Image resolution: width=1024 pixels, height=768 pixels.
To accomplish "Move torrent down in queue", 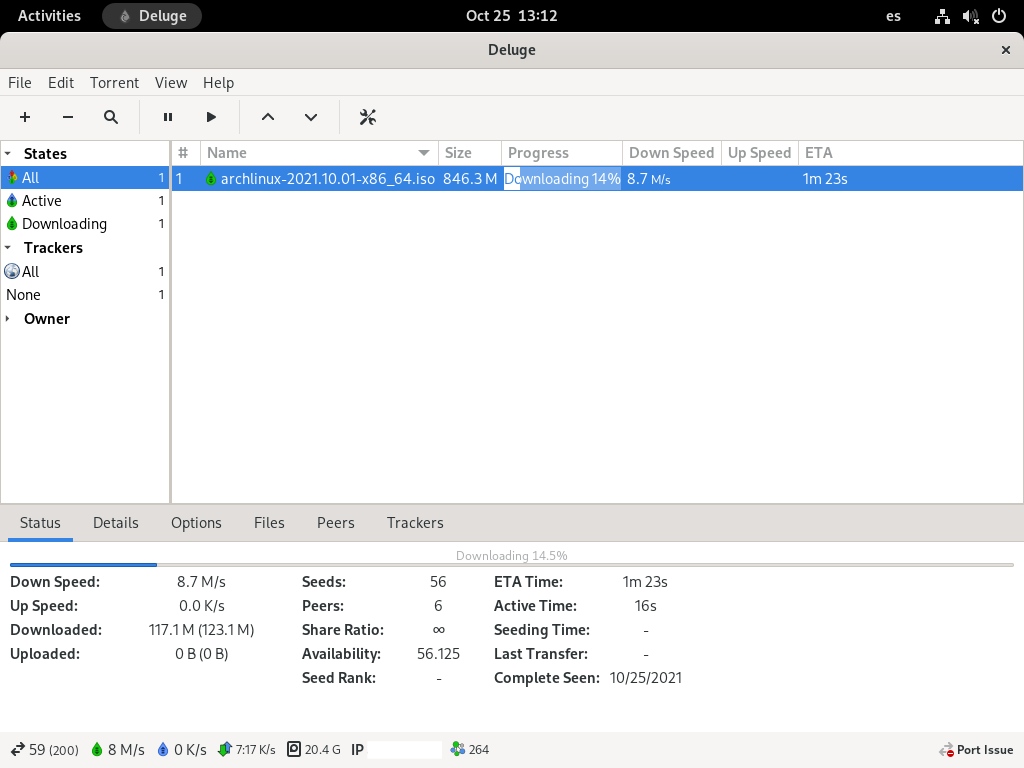I will [311, 117].
